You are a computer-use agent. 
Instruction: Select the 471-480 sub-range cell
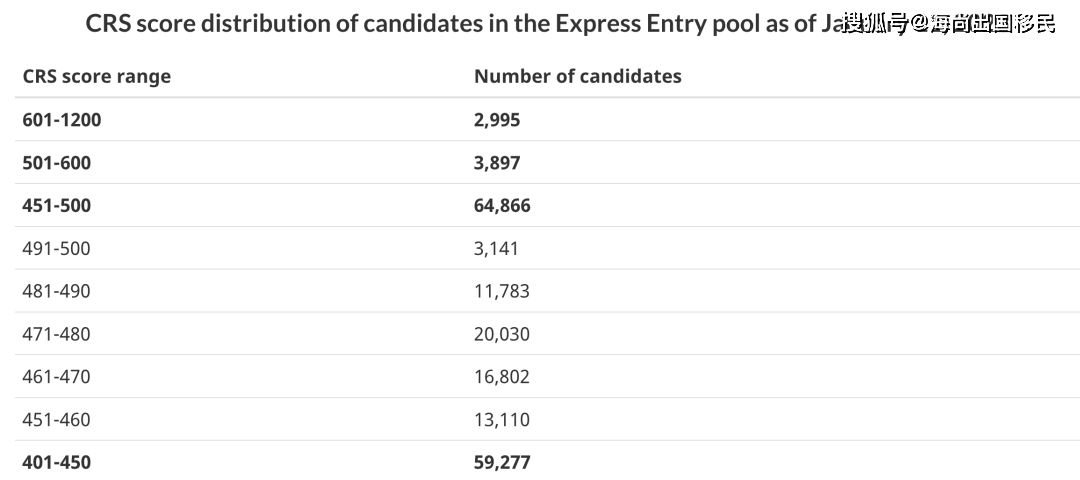(56, 334)
